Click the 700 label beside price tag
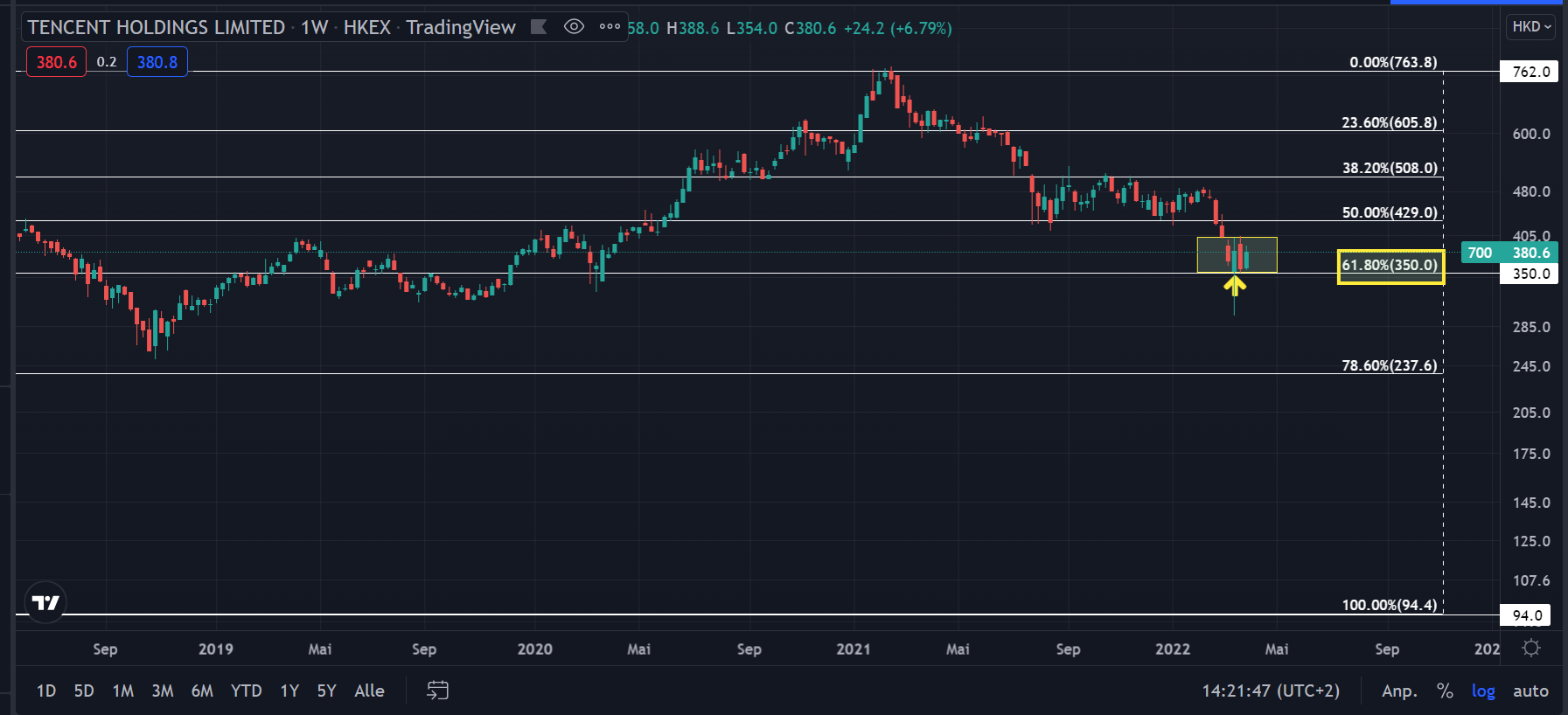This screenshot has width=1568, height=715. pos(1480,253)
